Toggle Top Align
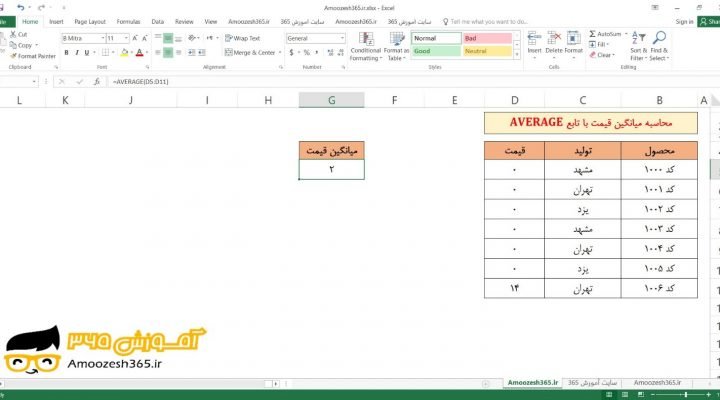The image size is (720, 400). pyautogui.click(x=158, y=38)
